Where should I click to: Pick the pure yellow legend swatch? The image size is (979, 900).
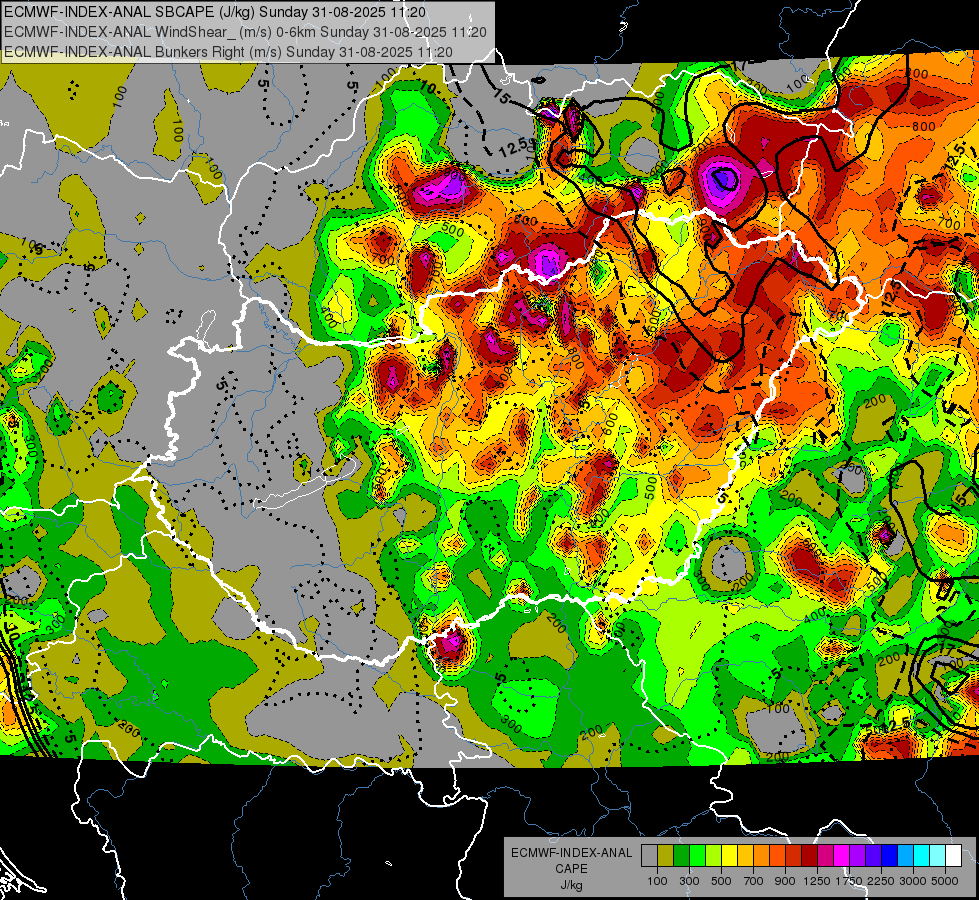(x=729, y=855)
